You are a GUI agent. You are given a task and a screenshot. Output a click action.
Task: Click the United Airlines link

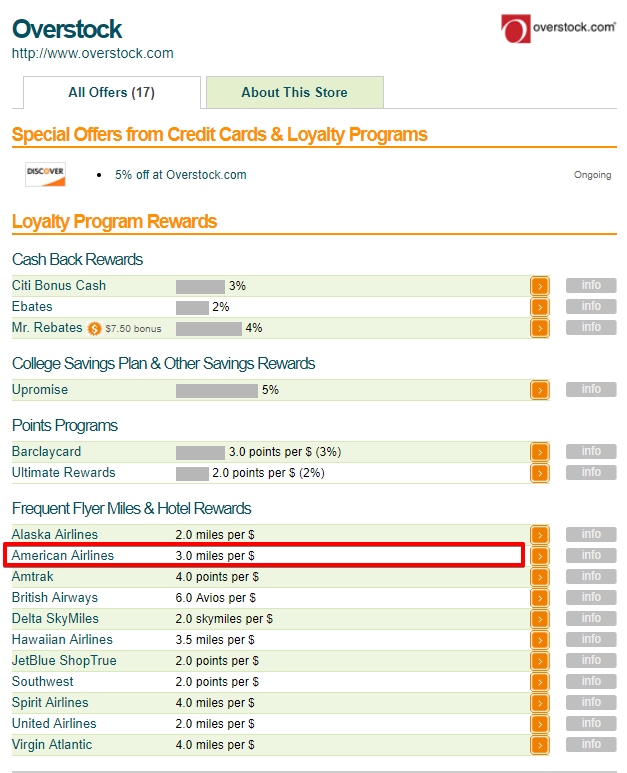(x=54, y=724)
